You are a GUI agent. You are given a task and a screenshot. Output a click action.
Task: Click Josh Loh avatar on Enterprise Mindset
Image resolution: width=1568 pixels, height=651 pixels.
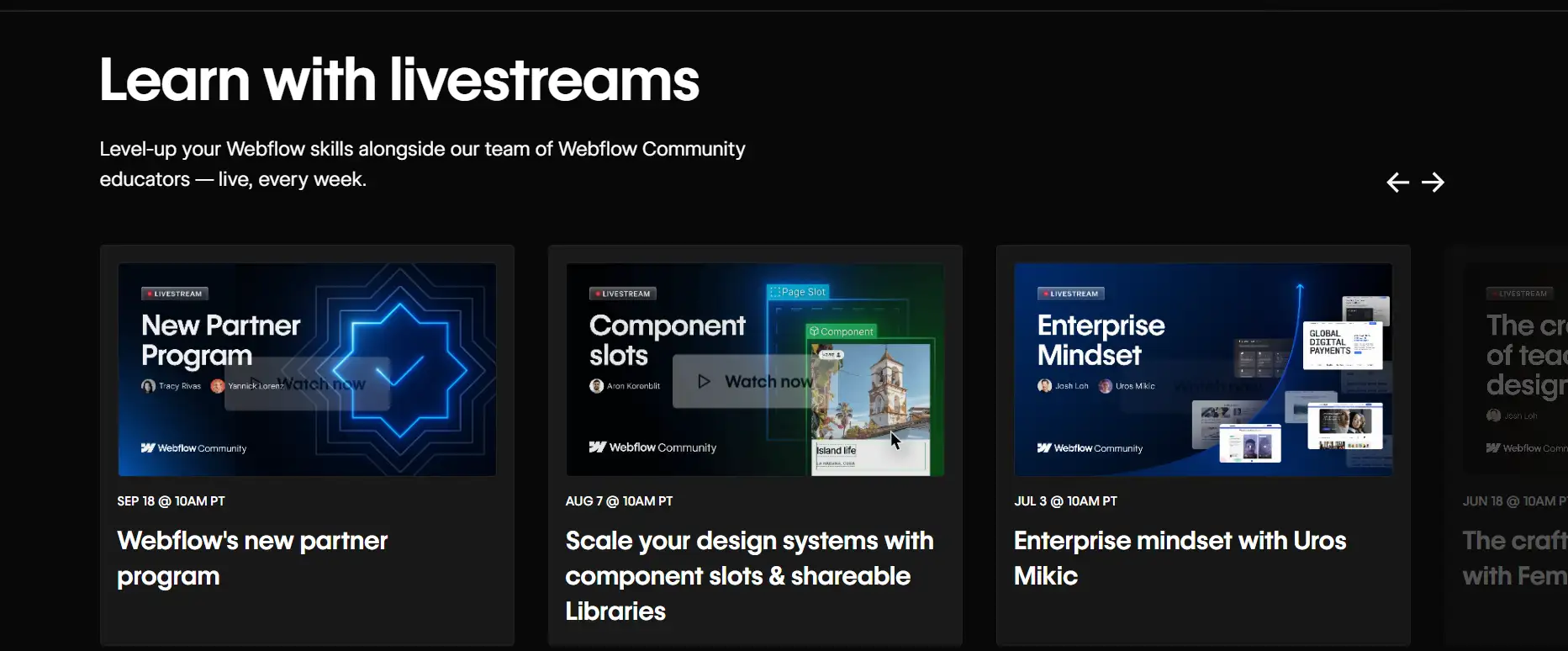pos(1045,386)
